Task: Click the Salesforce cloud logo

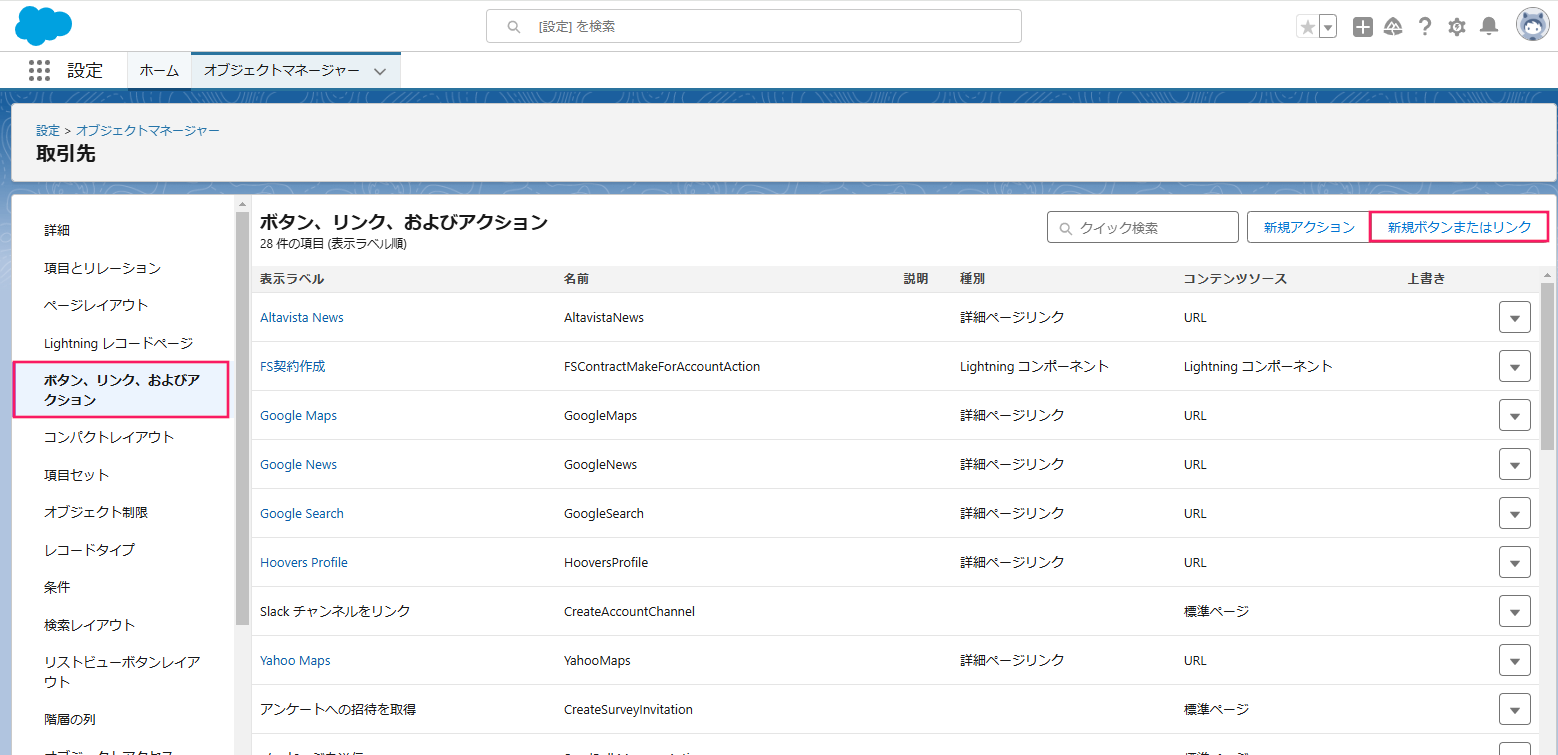Action: (43, 25)
